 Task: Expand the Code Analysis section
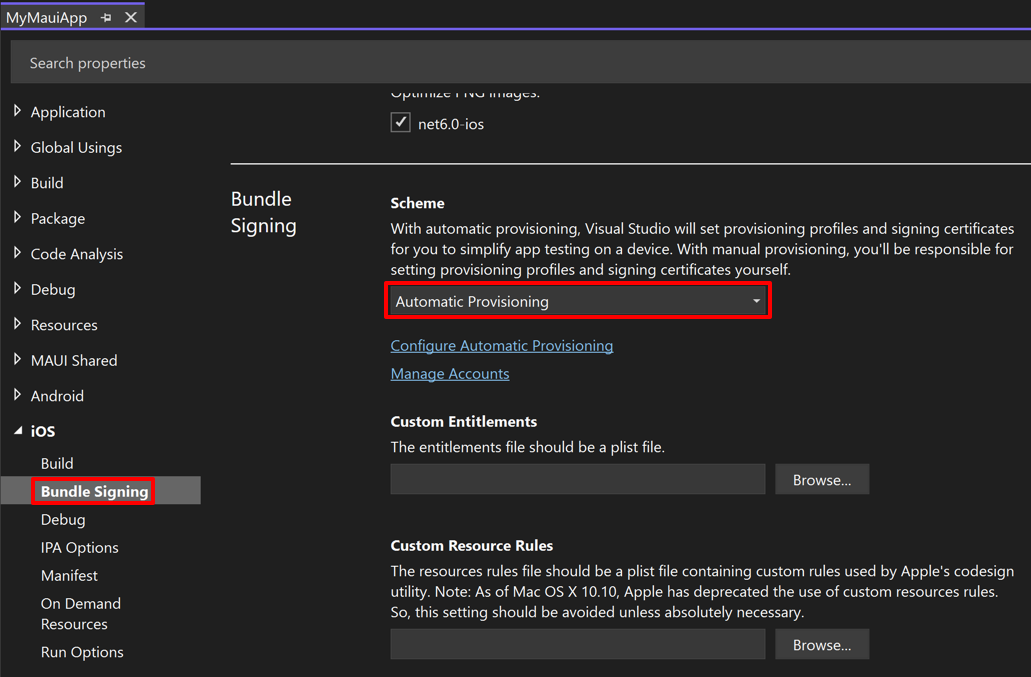click(x=18, y=253)
